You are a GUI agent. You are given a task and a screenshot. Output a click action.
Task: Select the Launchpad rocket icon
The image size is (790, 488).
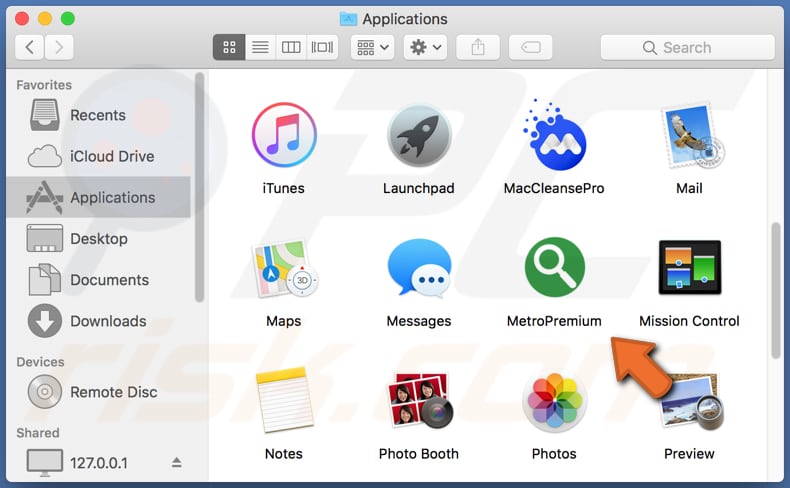419,135
